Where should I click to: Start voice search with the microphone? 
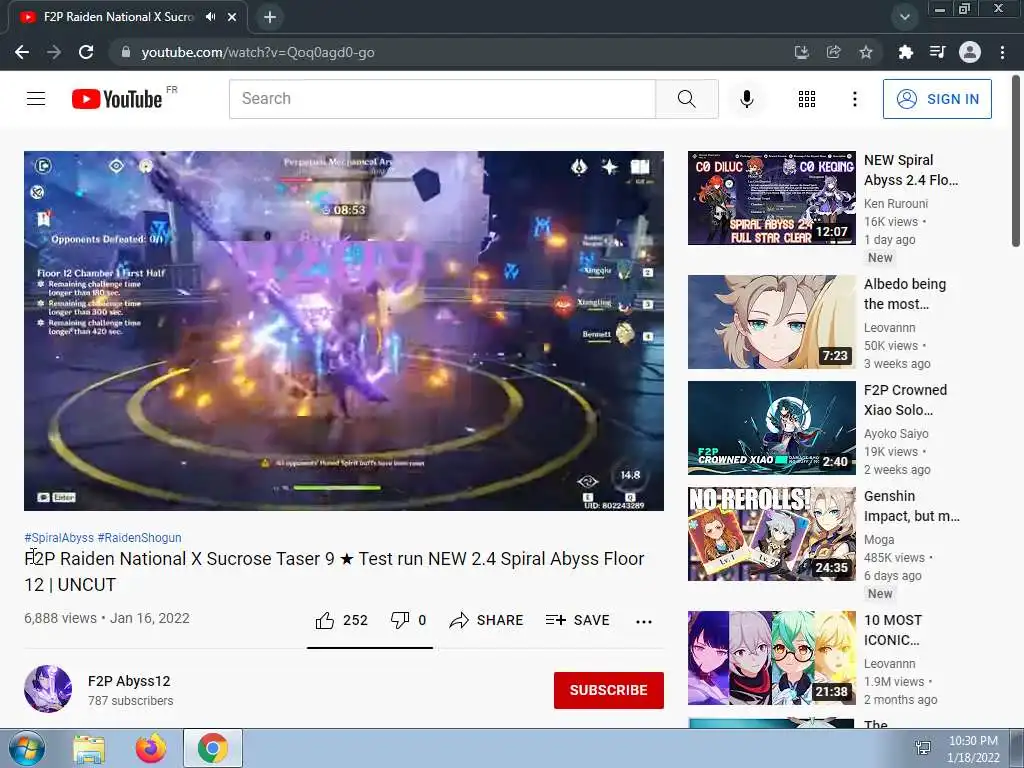point(747,99)
